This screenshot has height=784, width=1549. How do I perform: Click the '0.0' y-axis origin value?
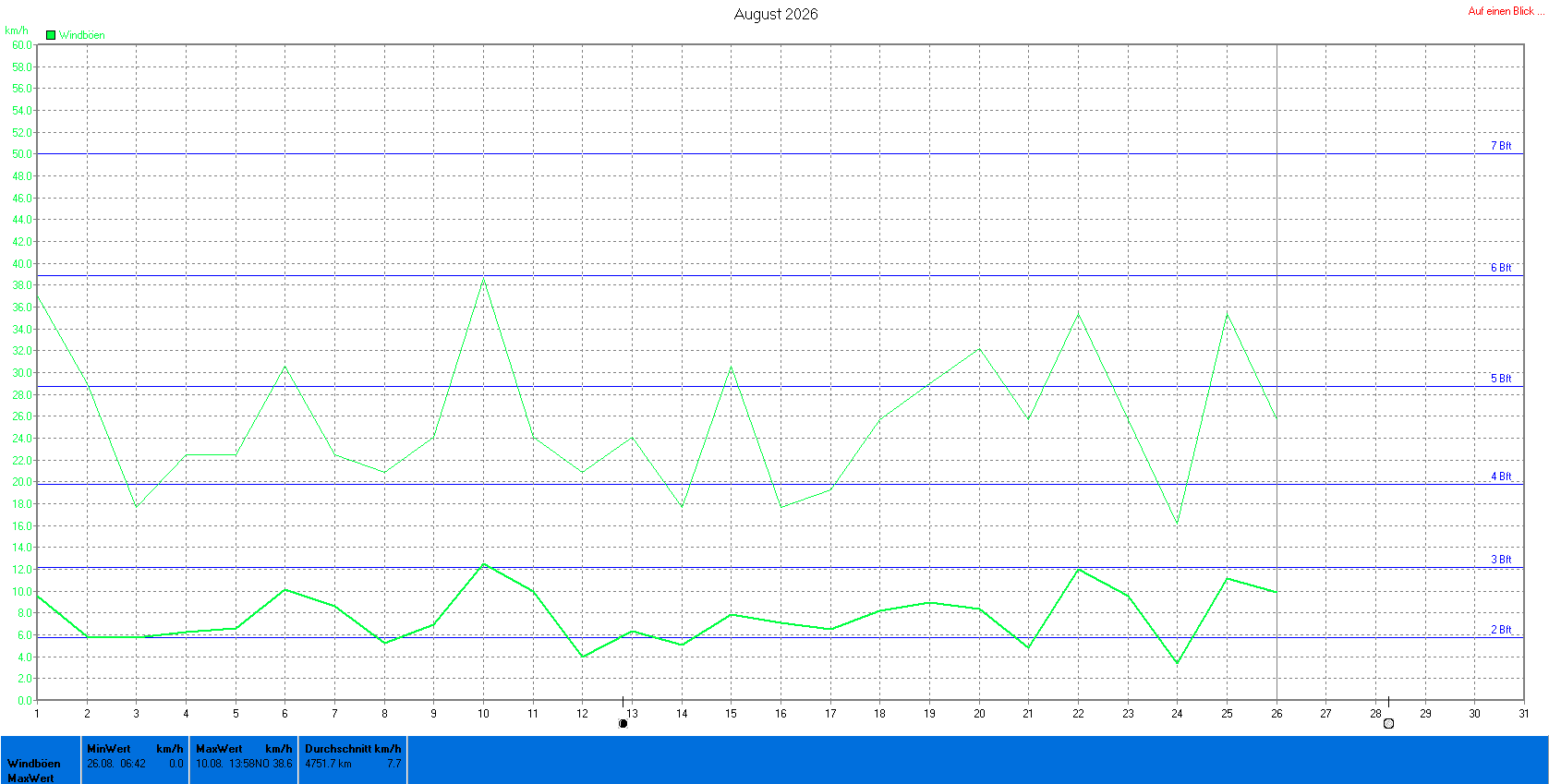click(25, 701)
